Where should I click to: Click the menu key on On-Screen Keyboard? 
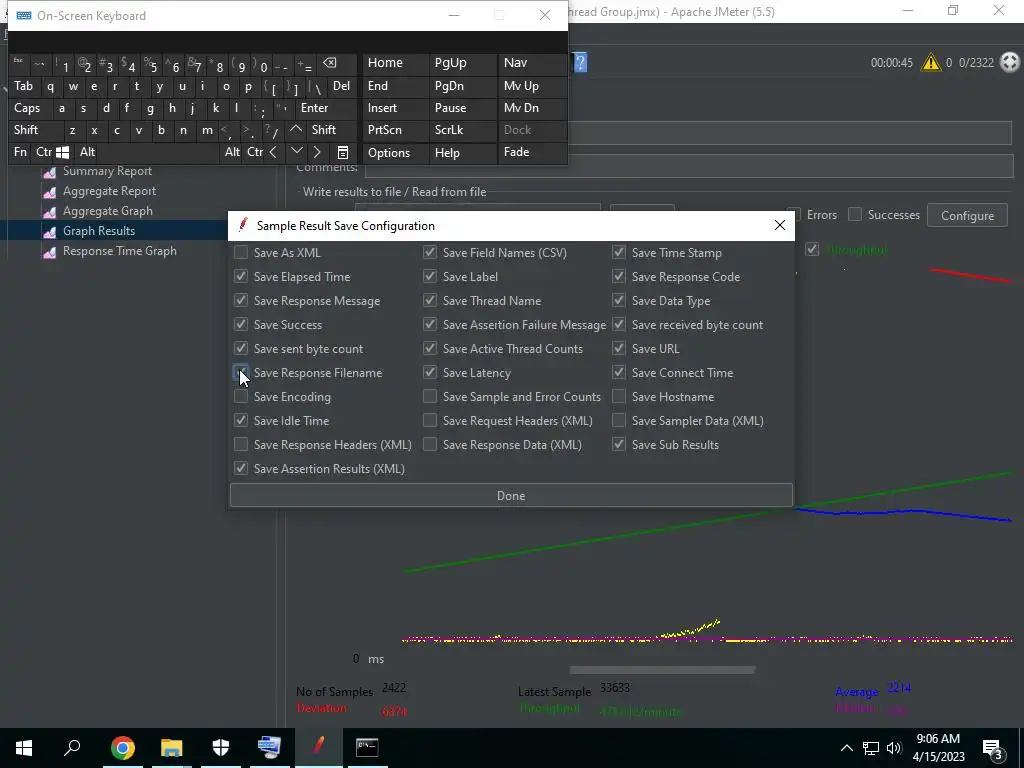(343, 153)
